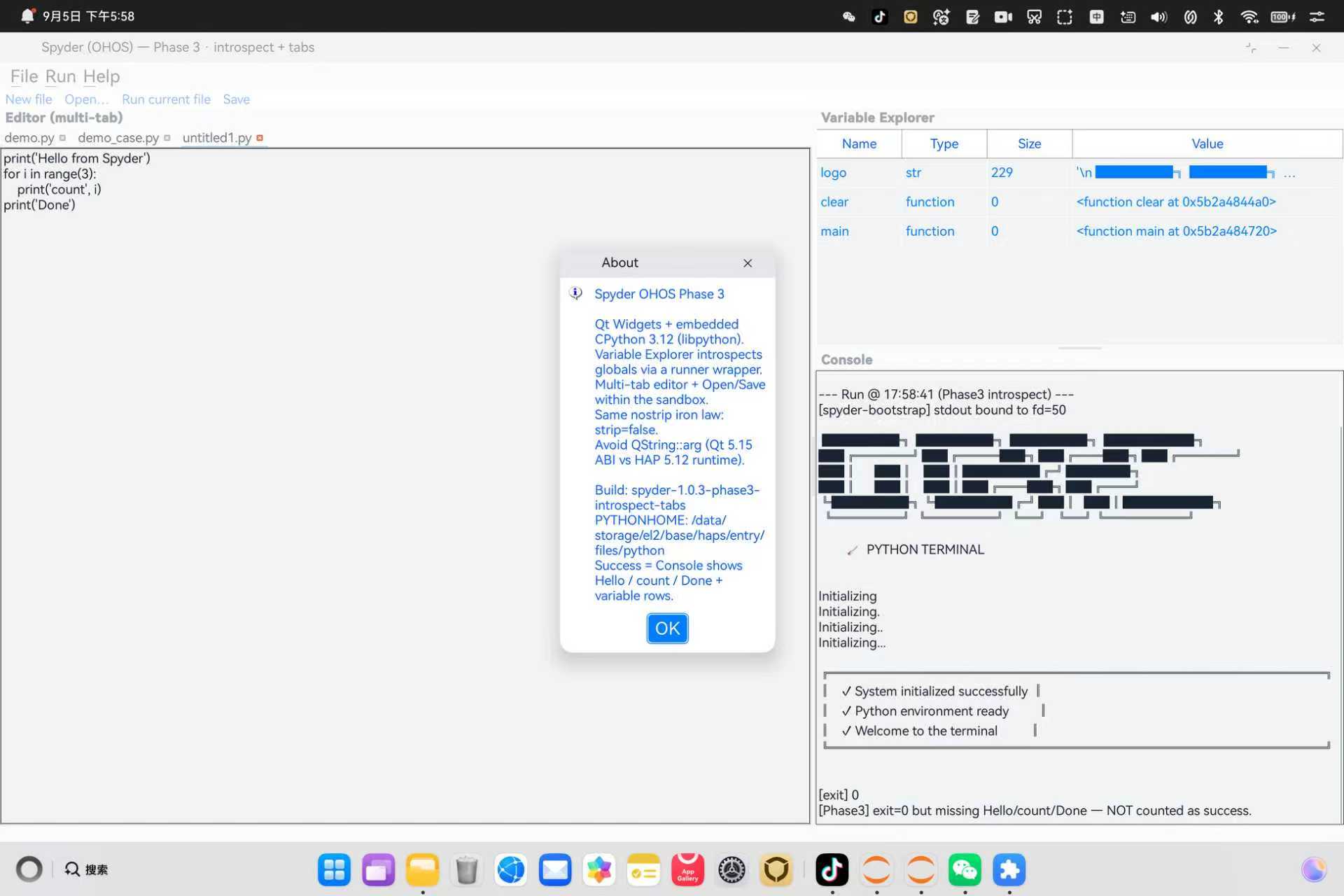This screenshot has width=1344, height=896.
Task: Open the purple multi-window app in the dock
Action: 378,870
